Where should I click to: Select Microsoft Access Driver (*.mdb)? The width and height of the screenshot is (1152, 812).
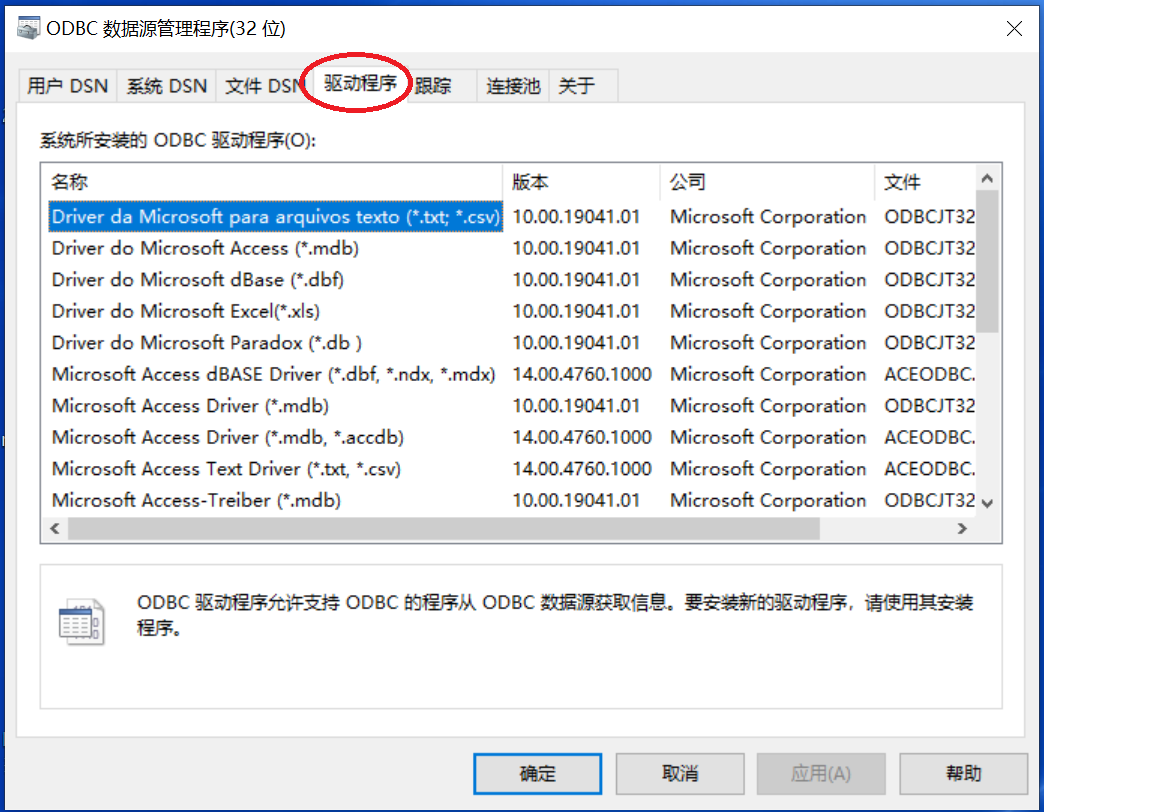point(511,406)
